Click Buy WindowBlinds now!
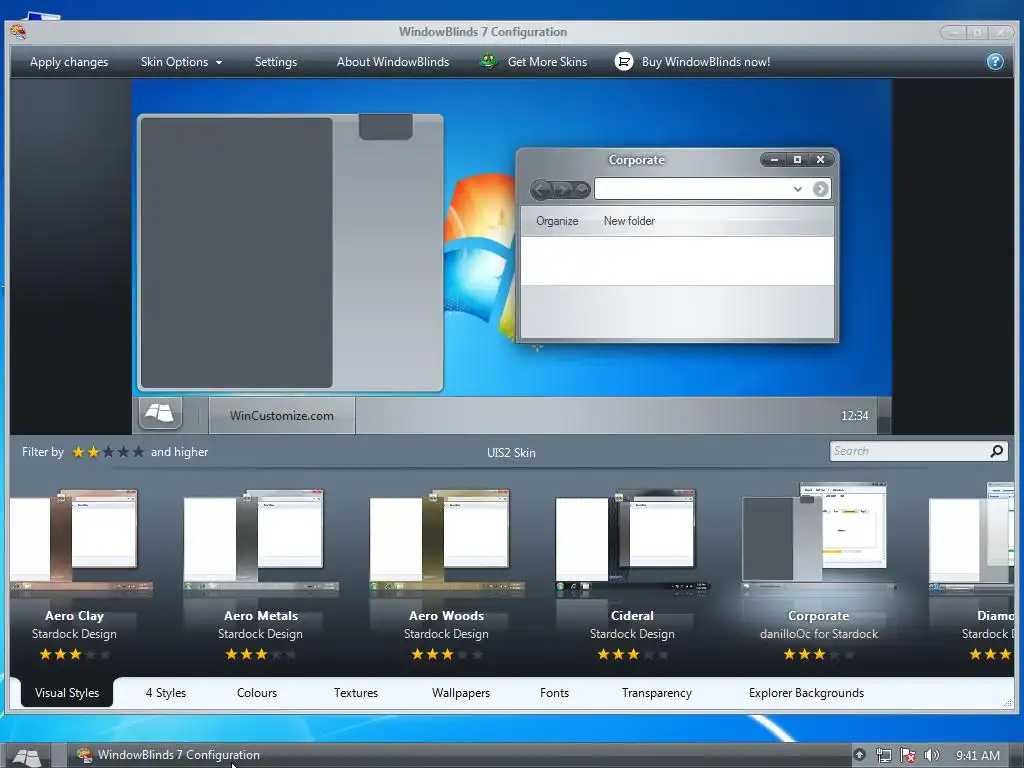Image resolution: width=1024 pixels, height=768 pixels. click(x=706, y=62)
